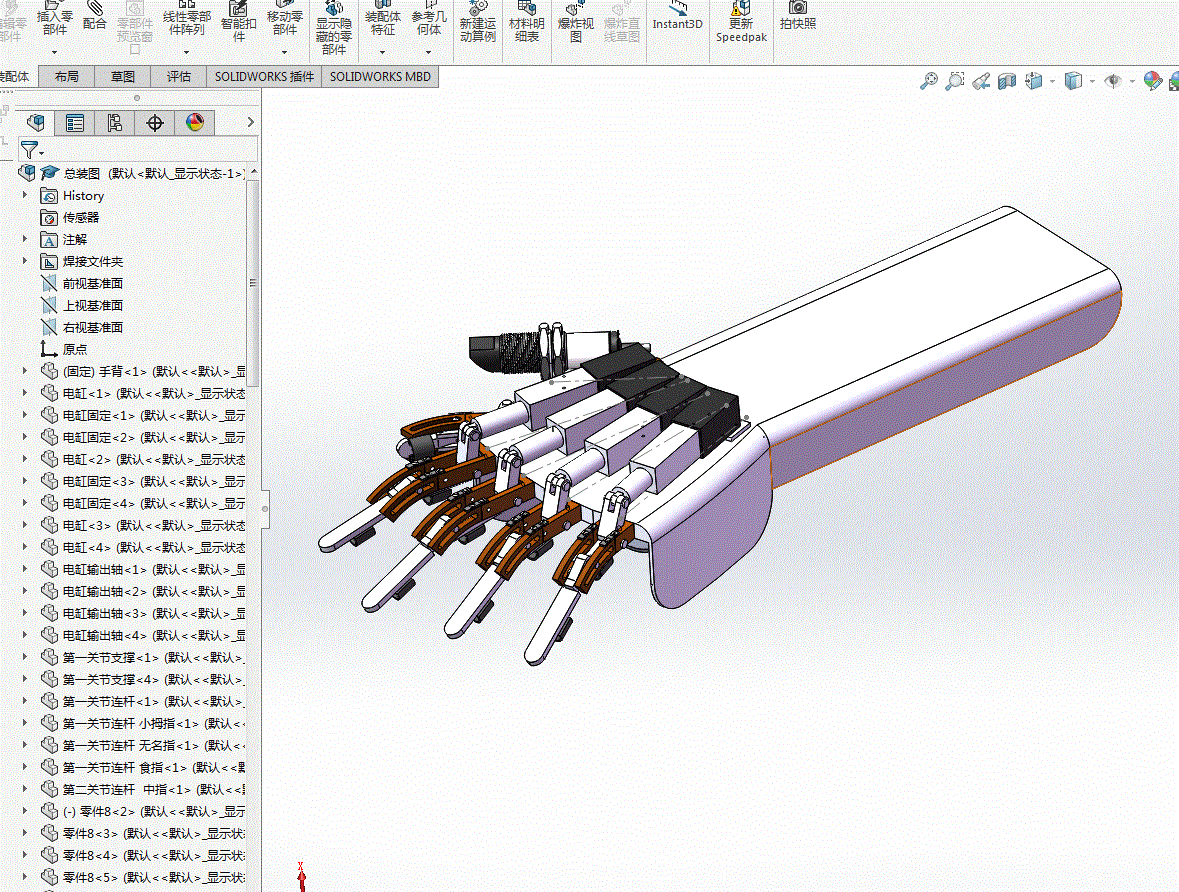Open the Display Style dropdown arrow
The width and height of the screenshot is (1179, 892).
(x=1092, y=81)
